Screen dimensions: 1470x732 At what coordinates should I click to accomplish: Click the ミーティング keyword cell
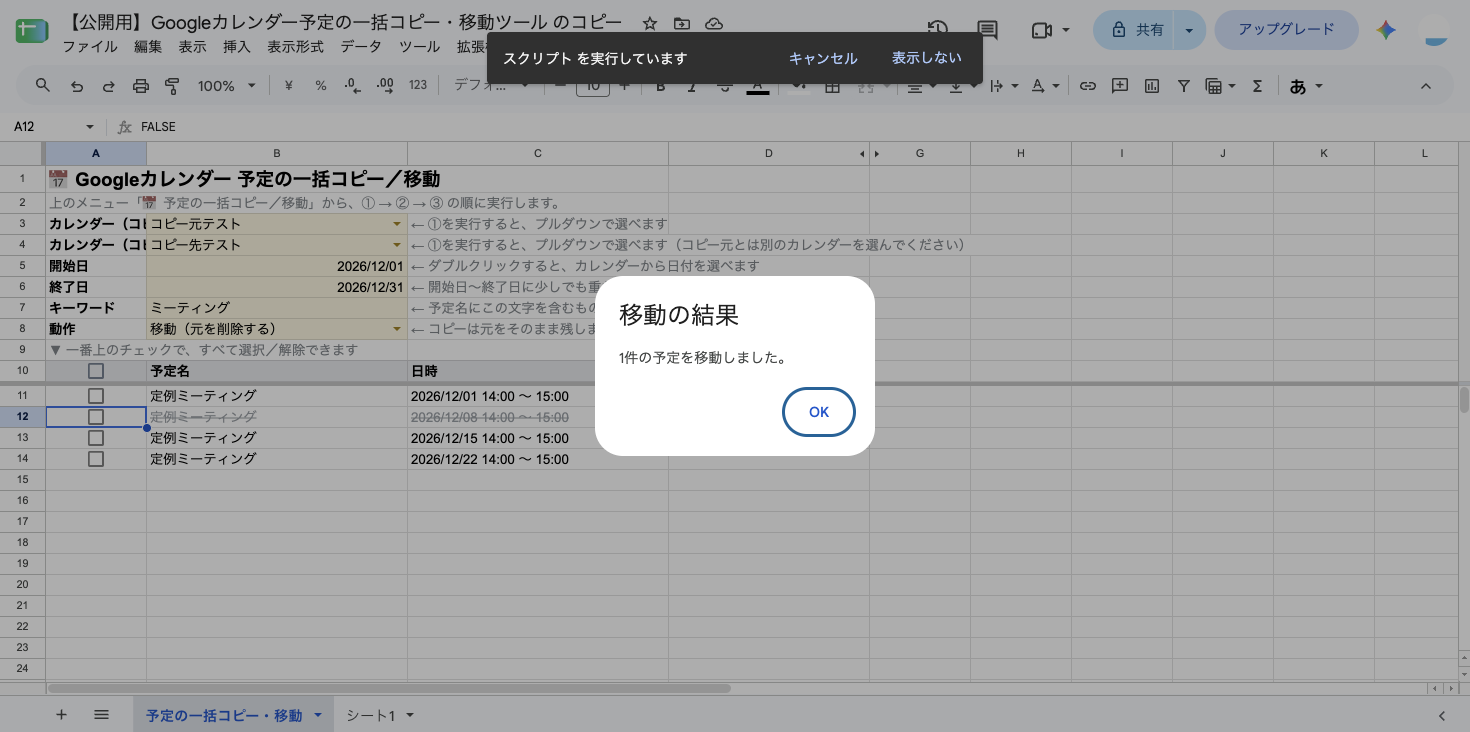coord(277,308)
